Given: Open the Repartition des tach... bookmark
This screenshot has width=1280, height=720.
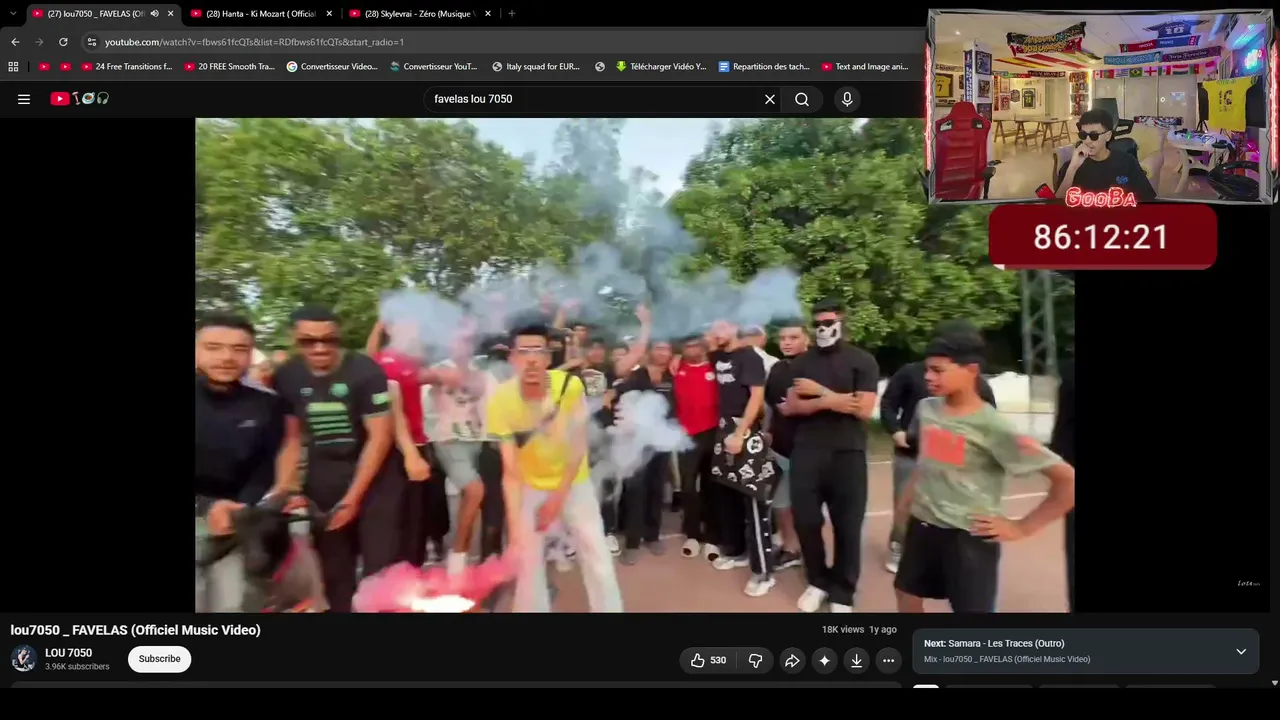Looking at the screenshot, I should 764,67.
